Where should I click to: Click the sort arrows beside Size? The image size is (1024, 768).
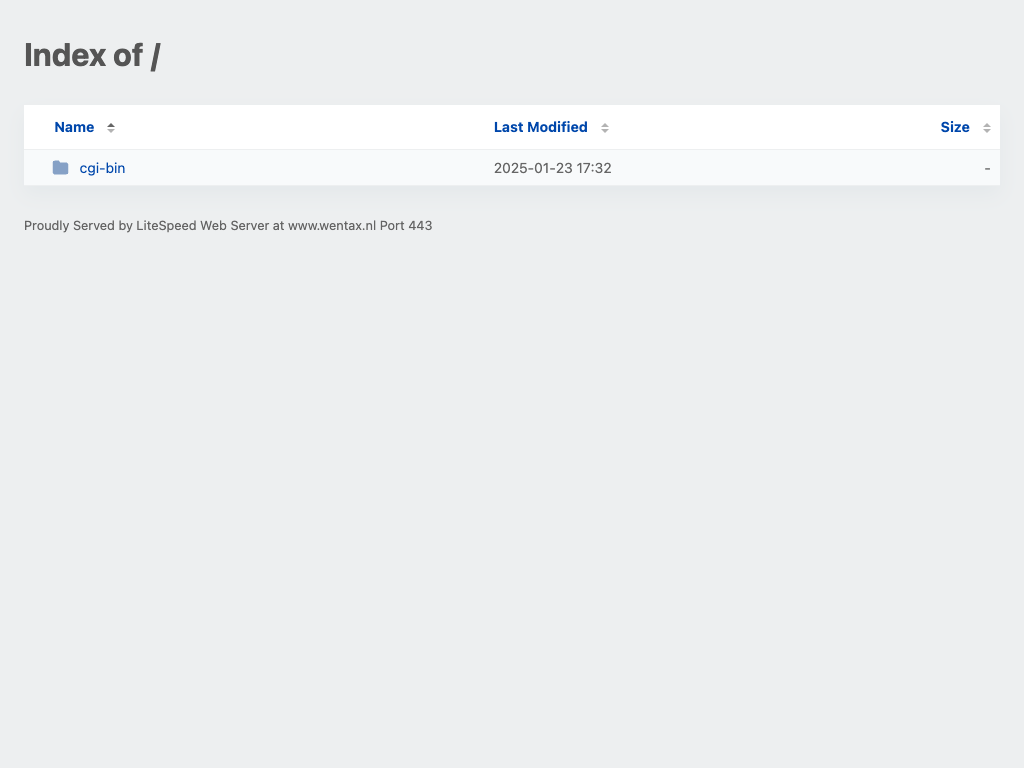pos(986,128)
